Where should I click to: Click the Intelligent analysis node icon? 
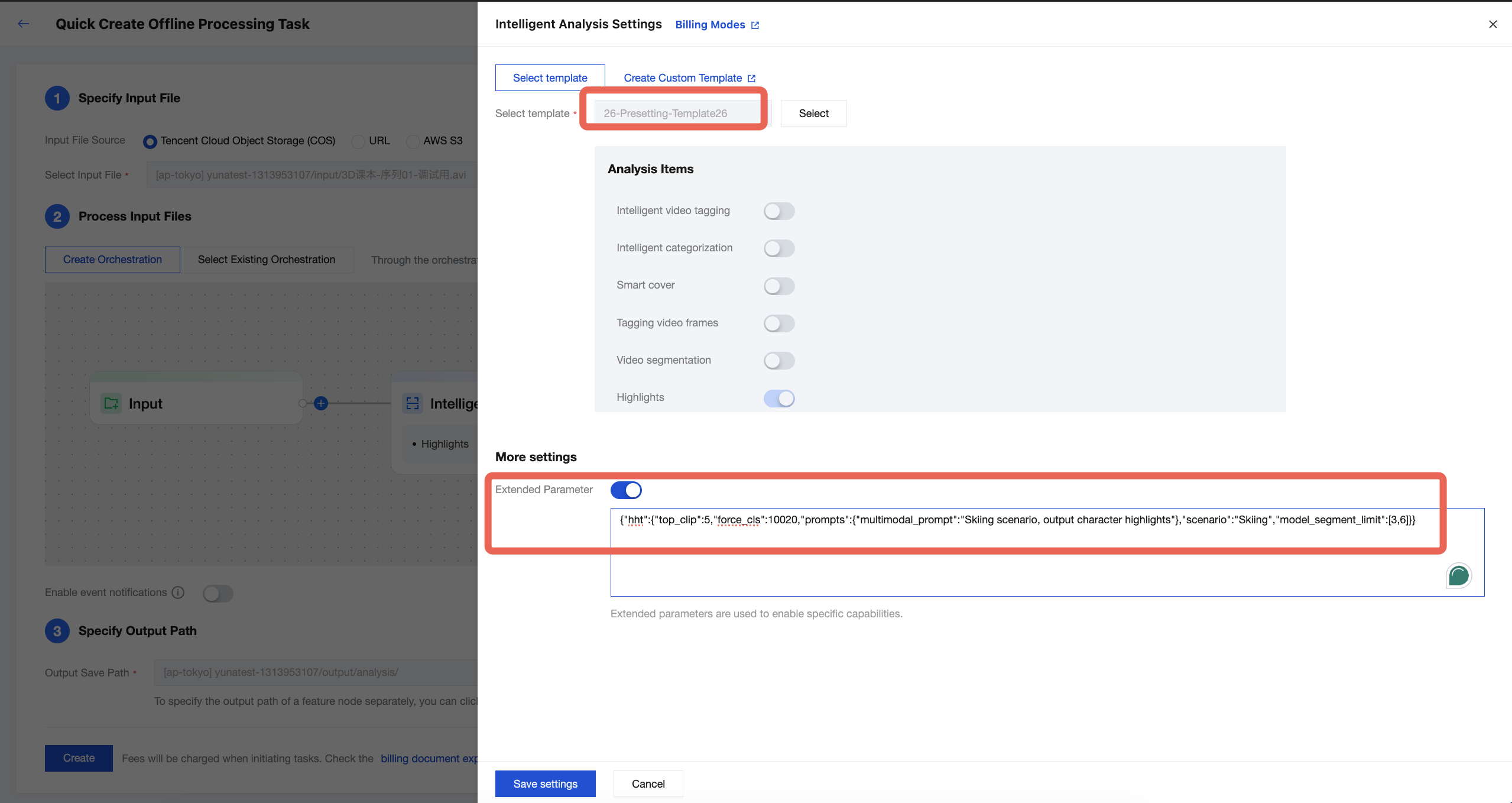(413, 403)
